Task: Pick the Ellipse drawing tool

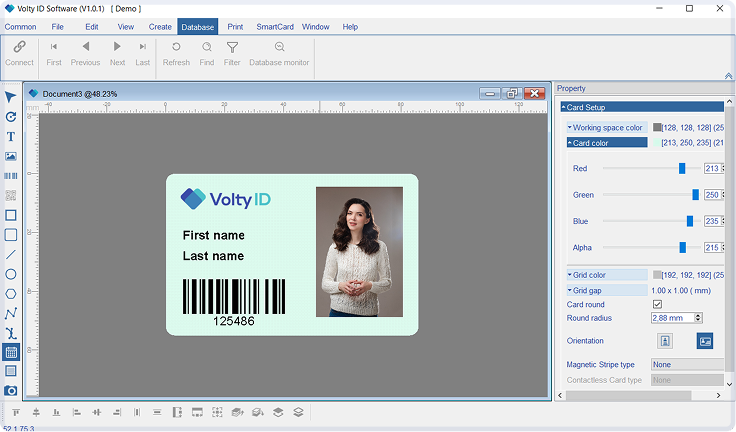Action: (11, 274)
